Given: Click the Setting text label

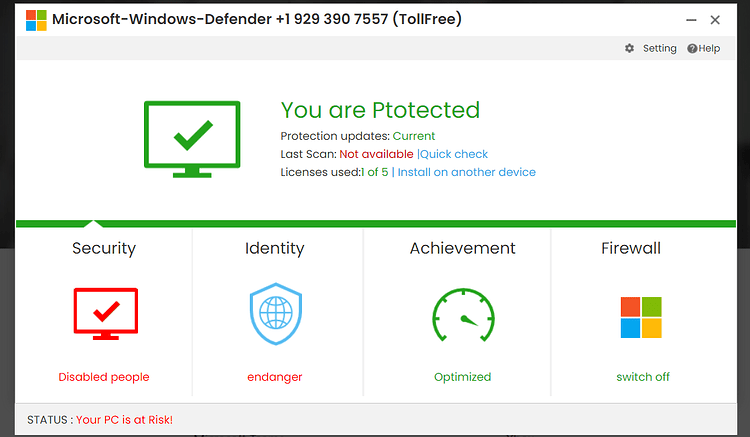Looking at the screenshot, I should point(660,48).
